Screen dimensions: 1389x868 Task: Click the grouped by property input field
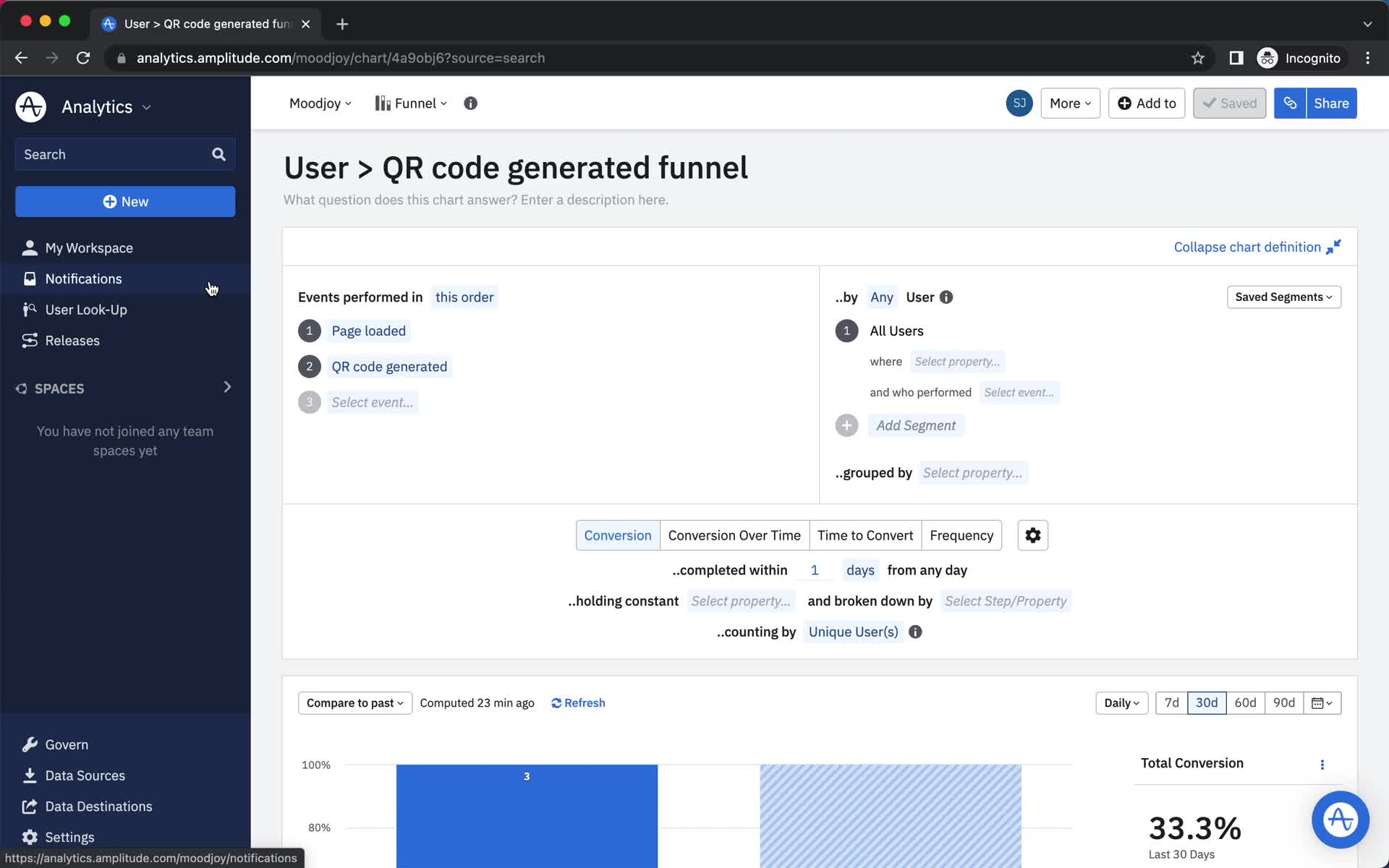(971, 472)
